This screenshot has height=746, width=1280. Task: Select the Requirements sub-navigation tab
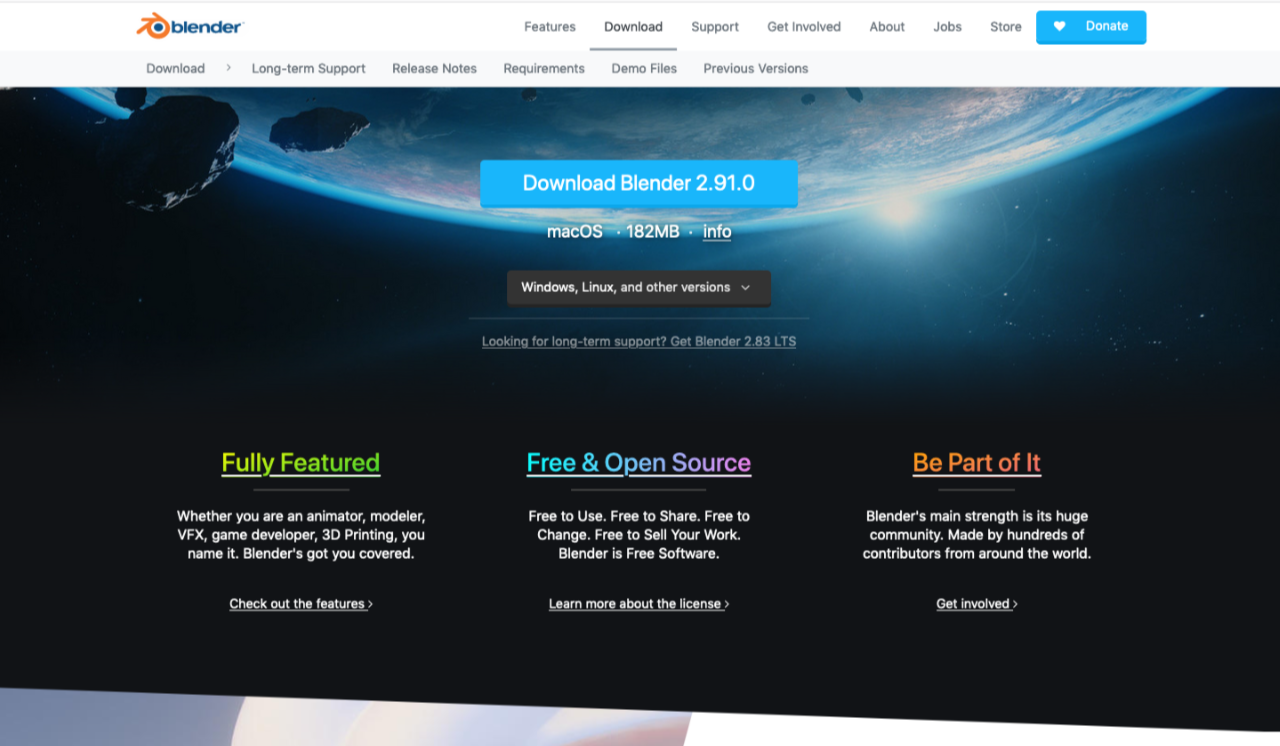click(543, 69)
